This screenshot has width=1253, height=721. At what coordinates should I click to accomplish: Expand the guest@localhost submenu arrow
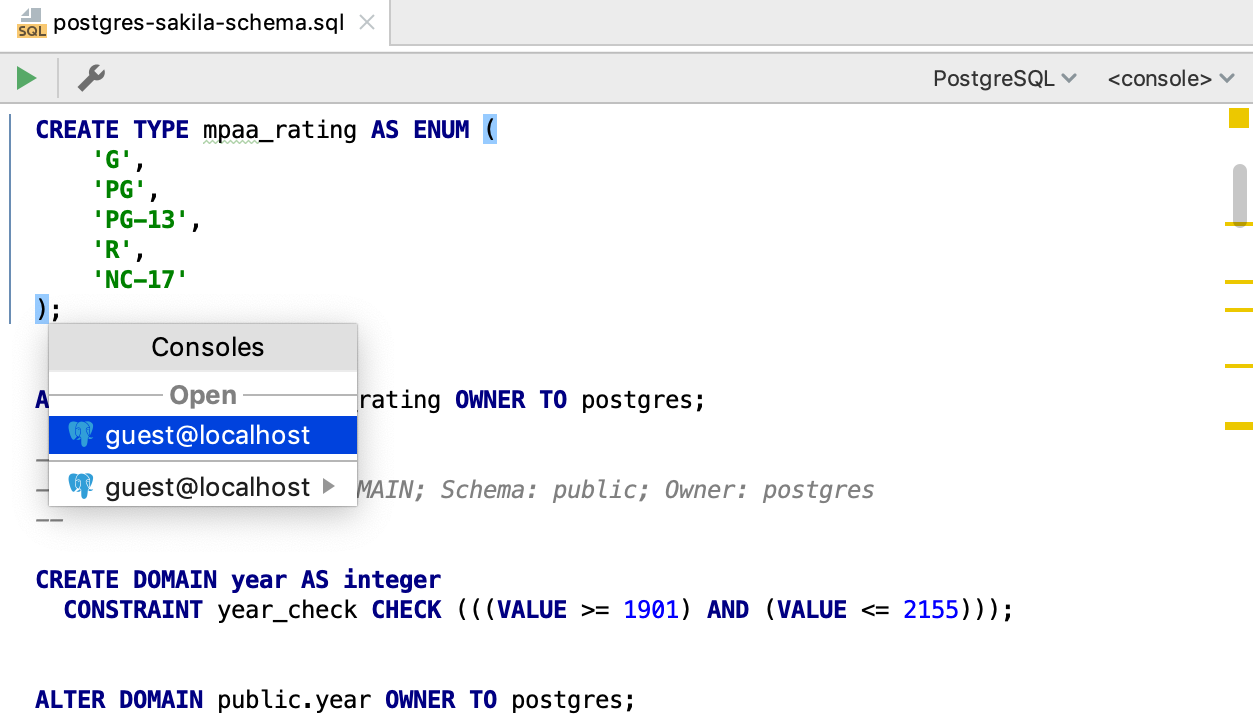click(x=329, y=487)
